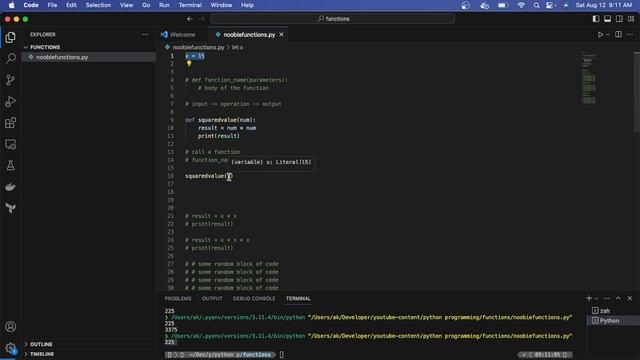The height and width of the screenshot is (360, 640).
Task: Split the editor right
Action: 618,35
